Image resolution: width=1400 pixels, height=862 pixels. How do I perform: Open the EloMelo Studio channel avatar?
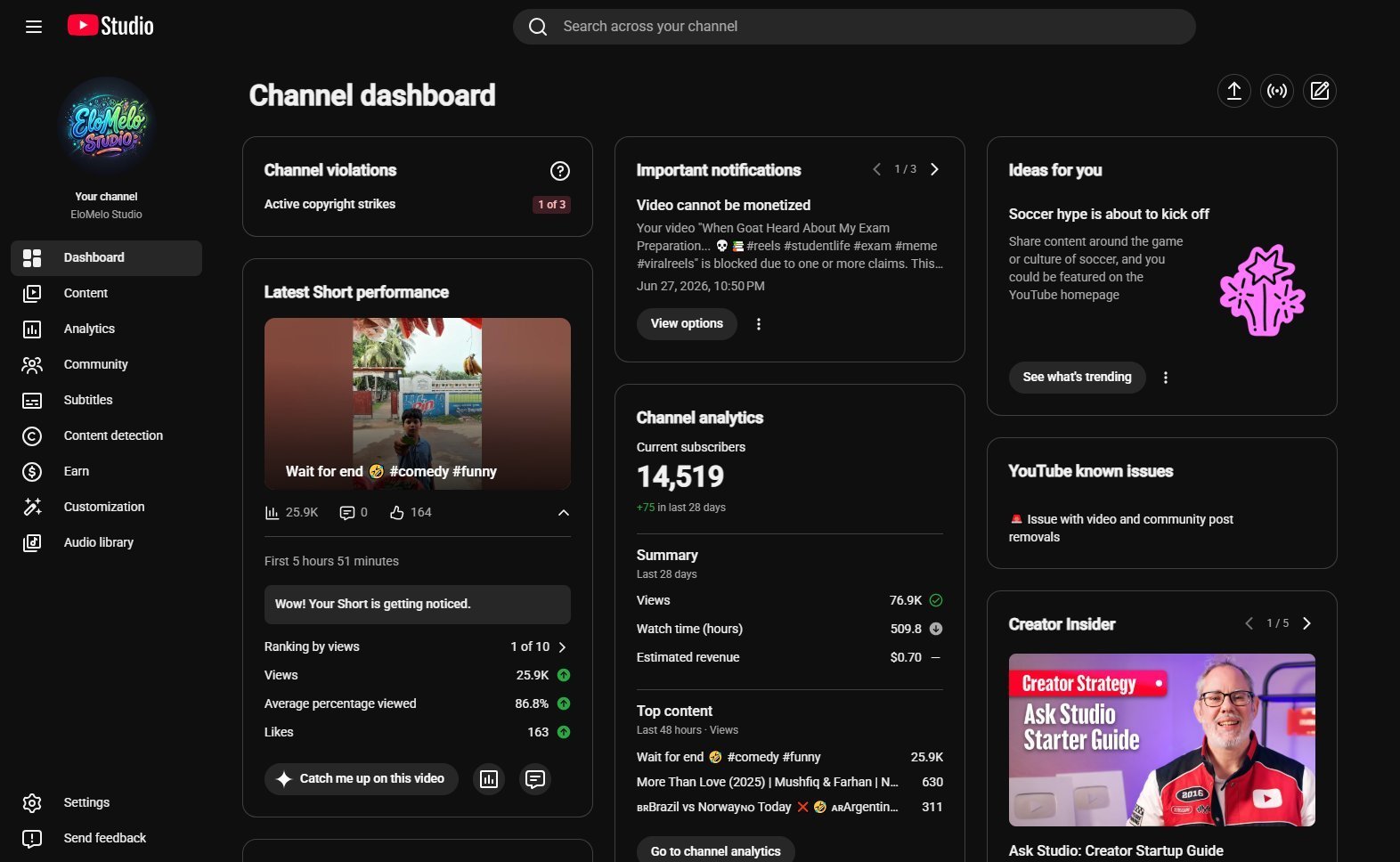pyautogui.click(x=107, y=126)
